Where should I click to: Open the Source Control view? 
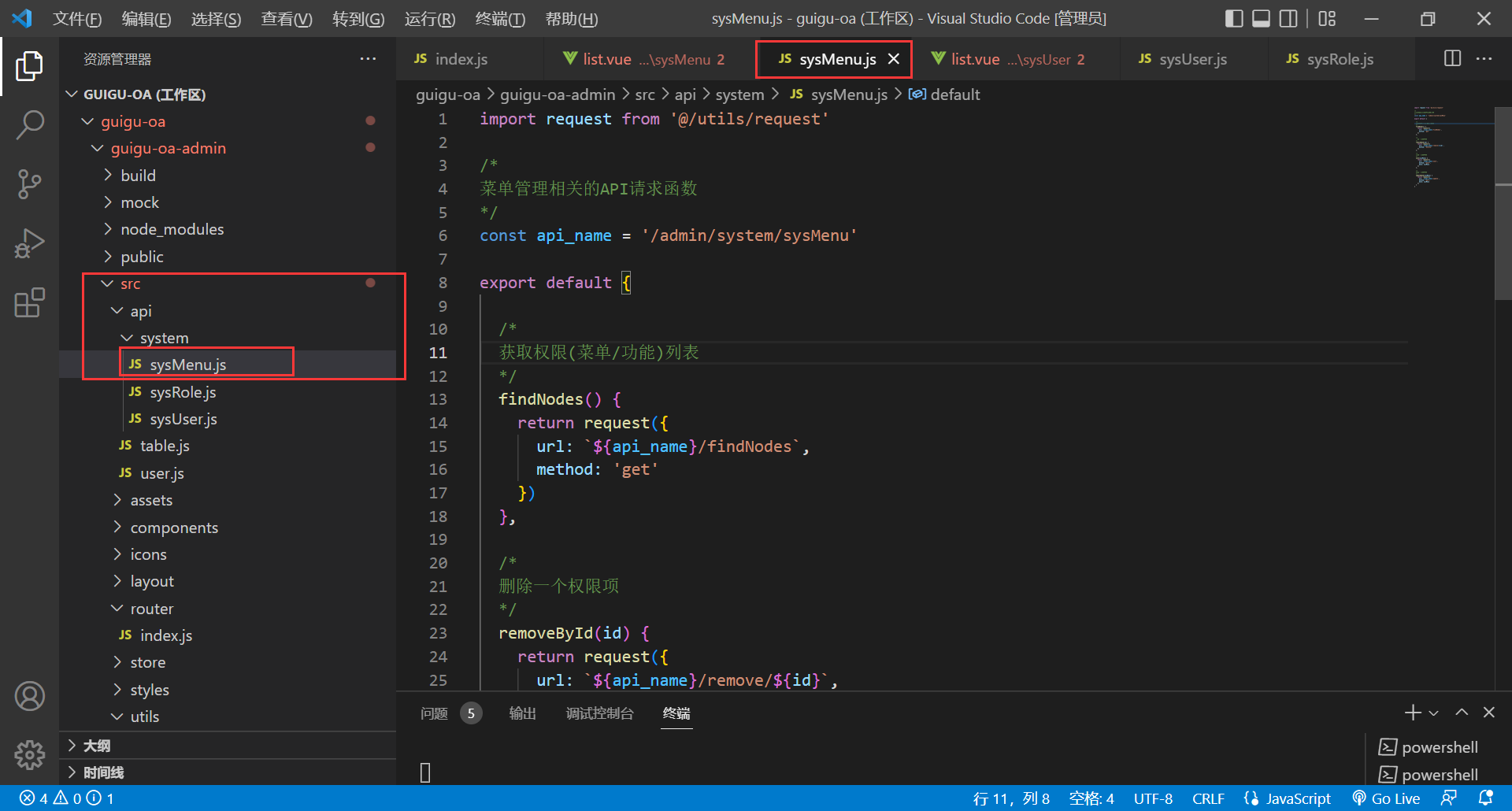pyautogui.click(x=29, y=184)
